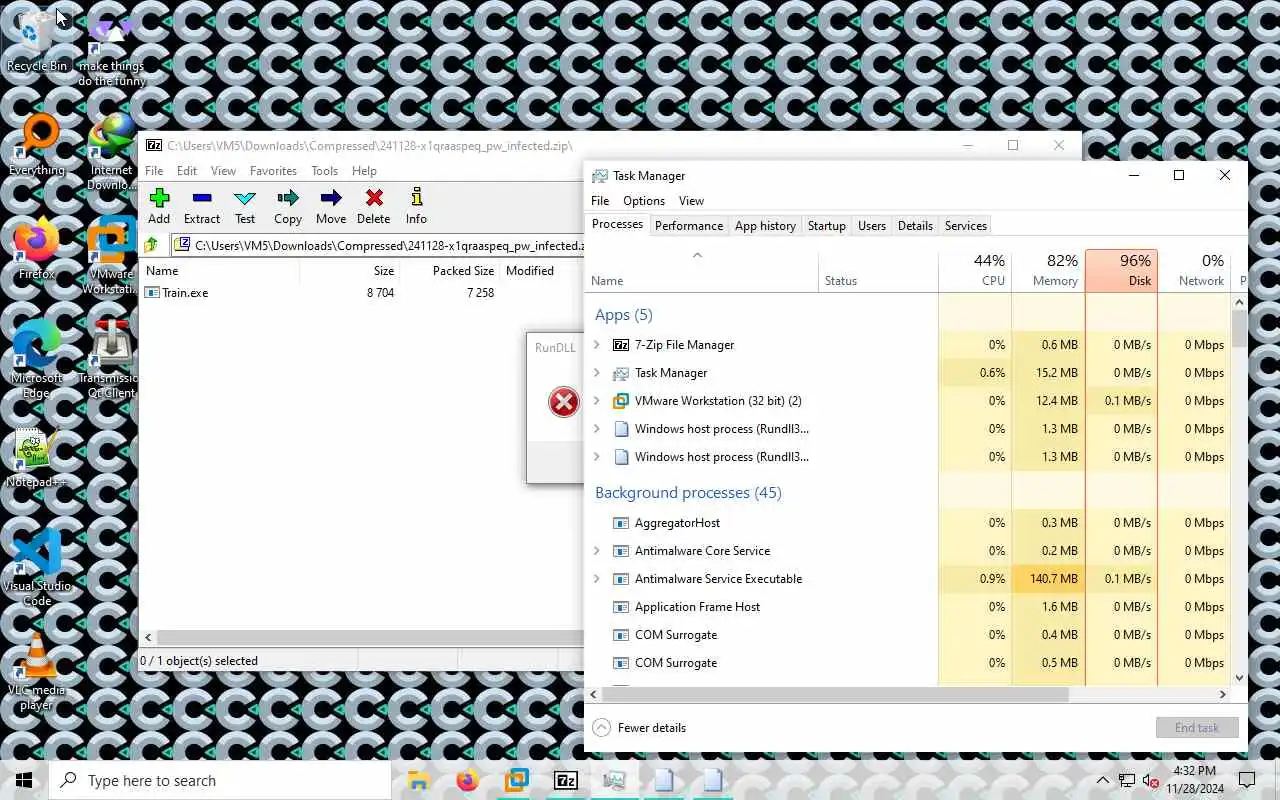Sort processes by Memory column
The width and height of the screenshot is (1280, 800).
coord(1048,270)
